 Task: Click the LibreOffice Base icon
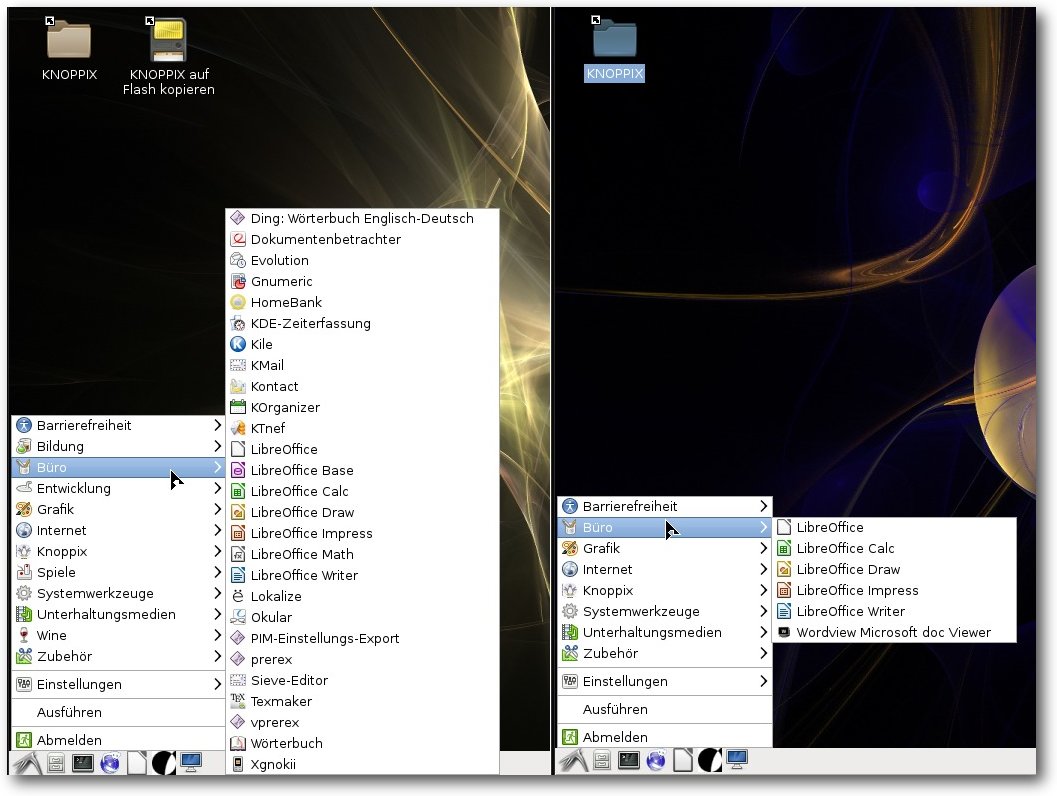(x=237, y=470)
